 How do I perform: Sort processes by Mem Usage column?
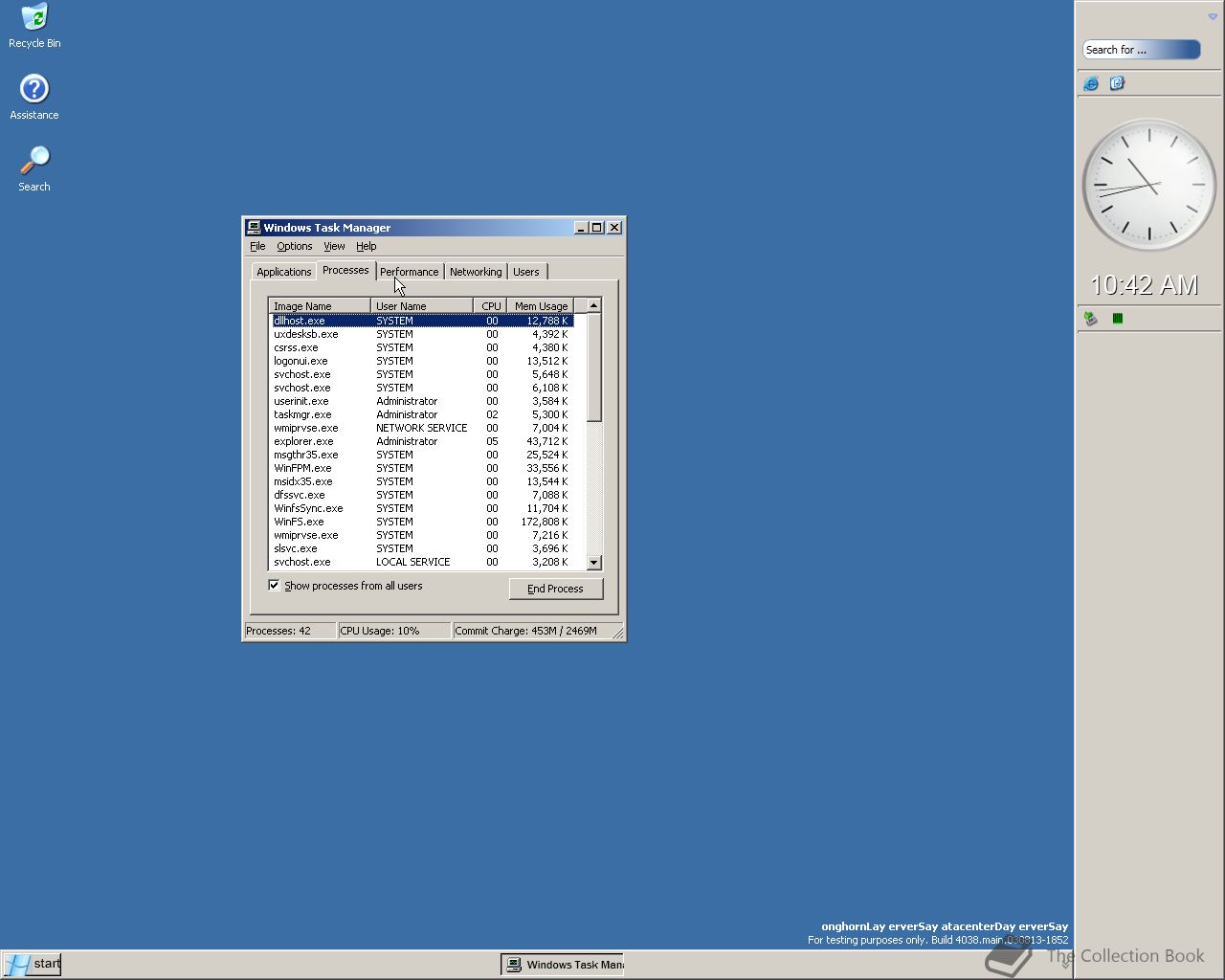(540, 306)
